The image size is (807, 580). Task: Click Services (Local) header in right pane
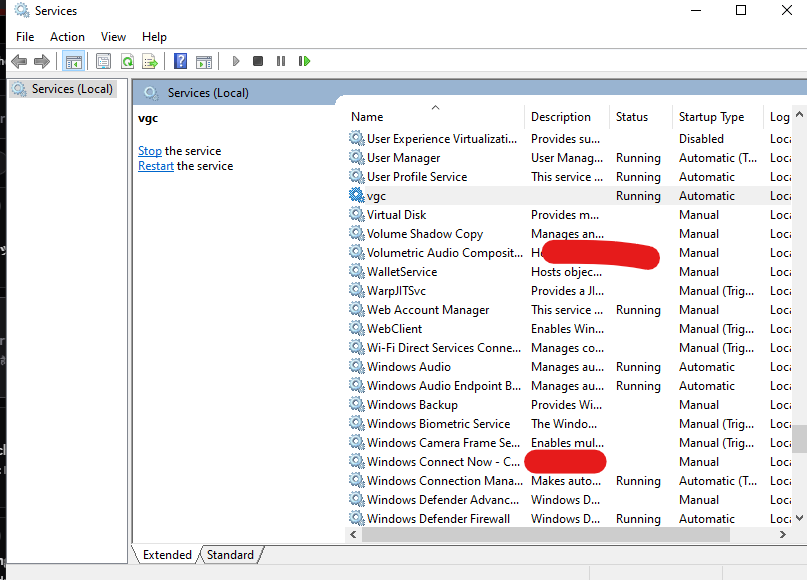(x=208, y=93)
